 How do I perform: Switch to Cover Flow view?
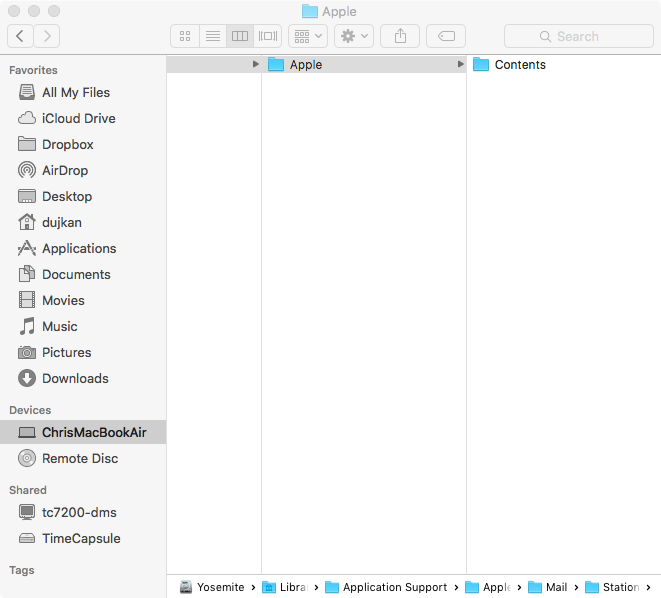[x=268, y=36]
